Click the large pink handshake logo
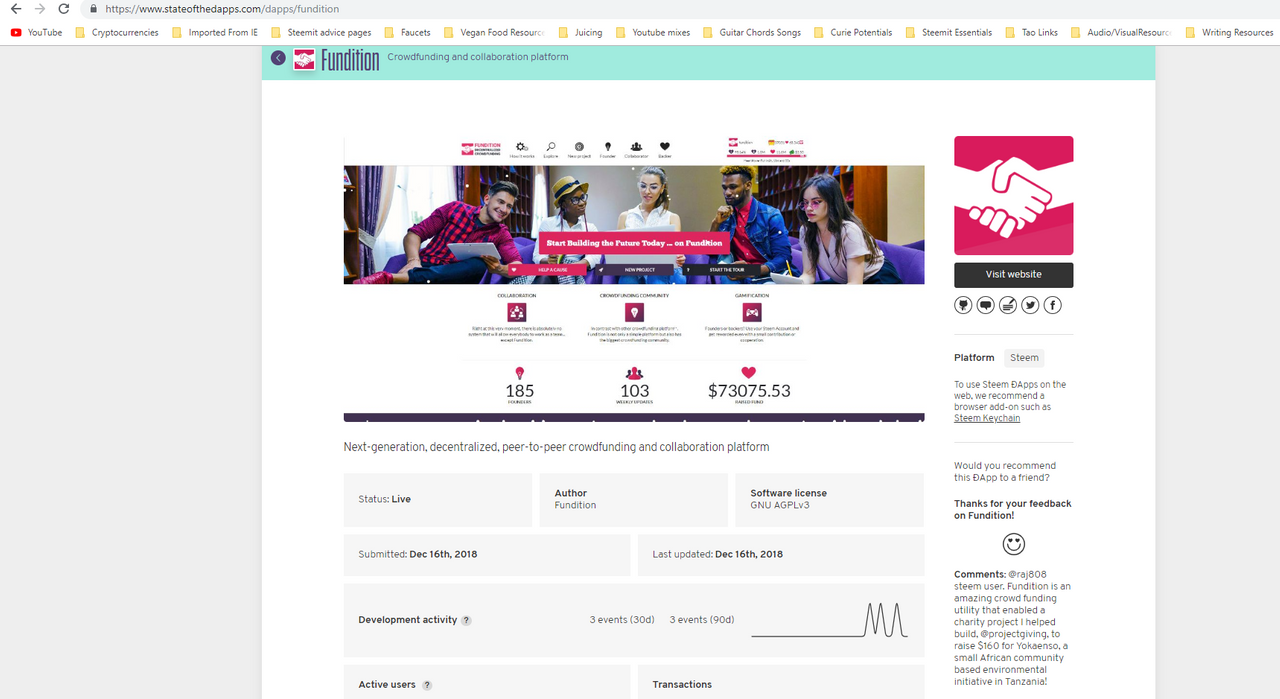 (x=1013, y=196)
